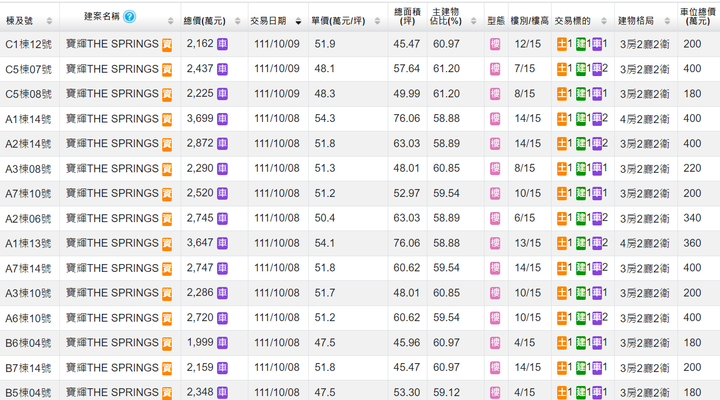Screen dimensions: 720x400
Task: Click the green 建 building icon in the C5棟08號 row
Action: [581, 94]
